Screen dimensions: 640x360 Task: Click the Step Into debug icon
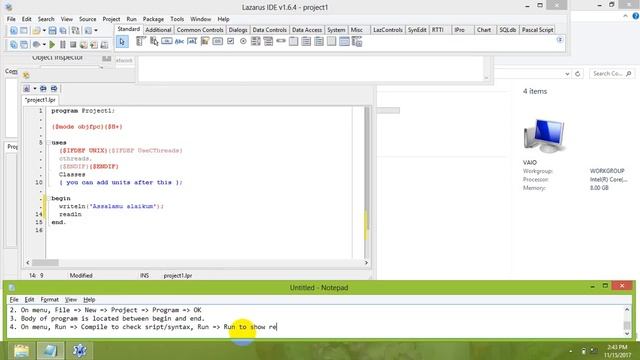click(84, 44)
